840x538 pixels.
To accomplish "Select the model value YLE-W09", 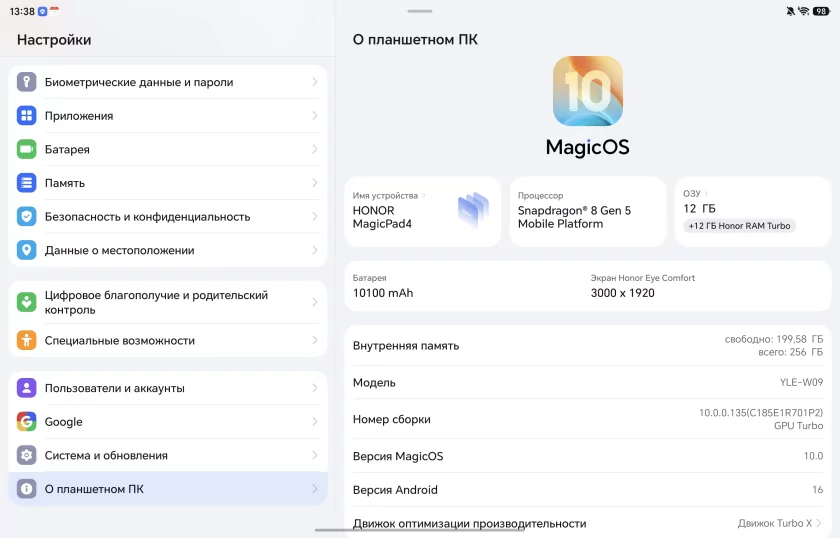I will (801, 382).
